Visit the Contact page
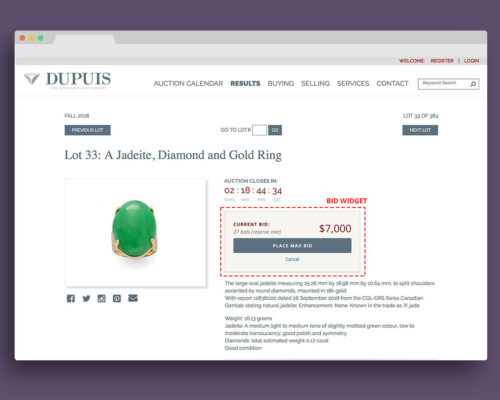 point(392,83)
